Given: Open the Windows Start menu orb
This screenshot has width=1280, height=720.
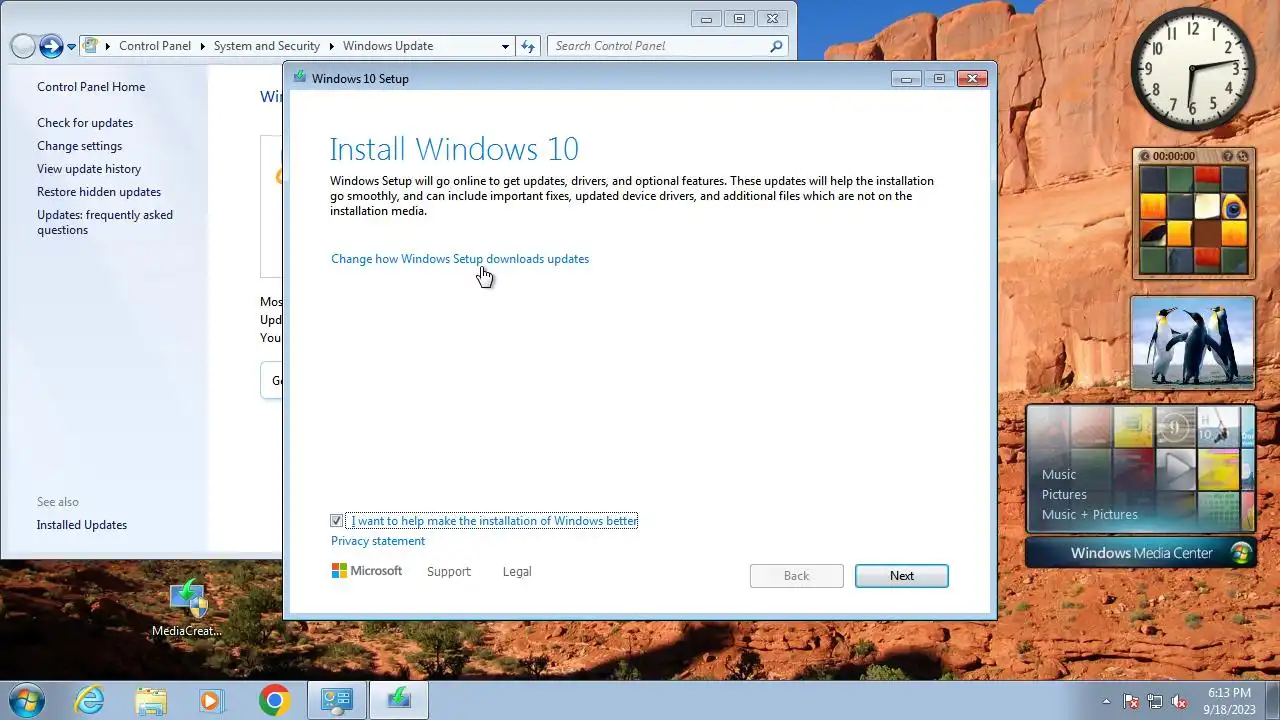Looking at the screenshot, I should click(x=26, y=700).
